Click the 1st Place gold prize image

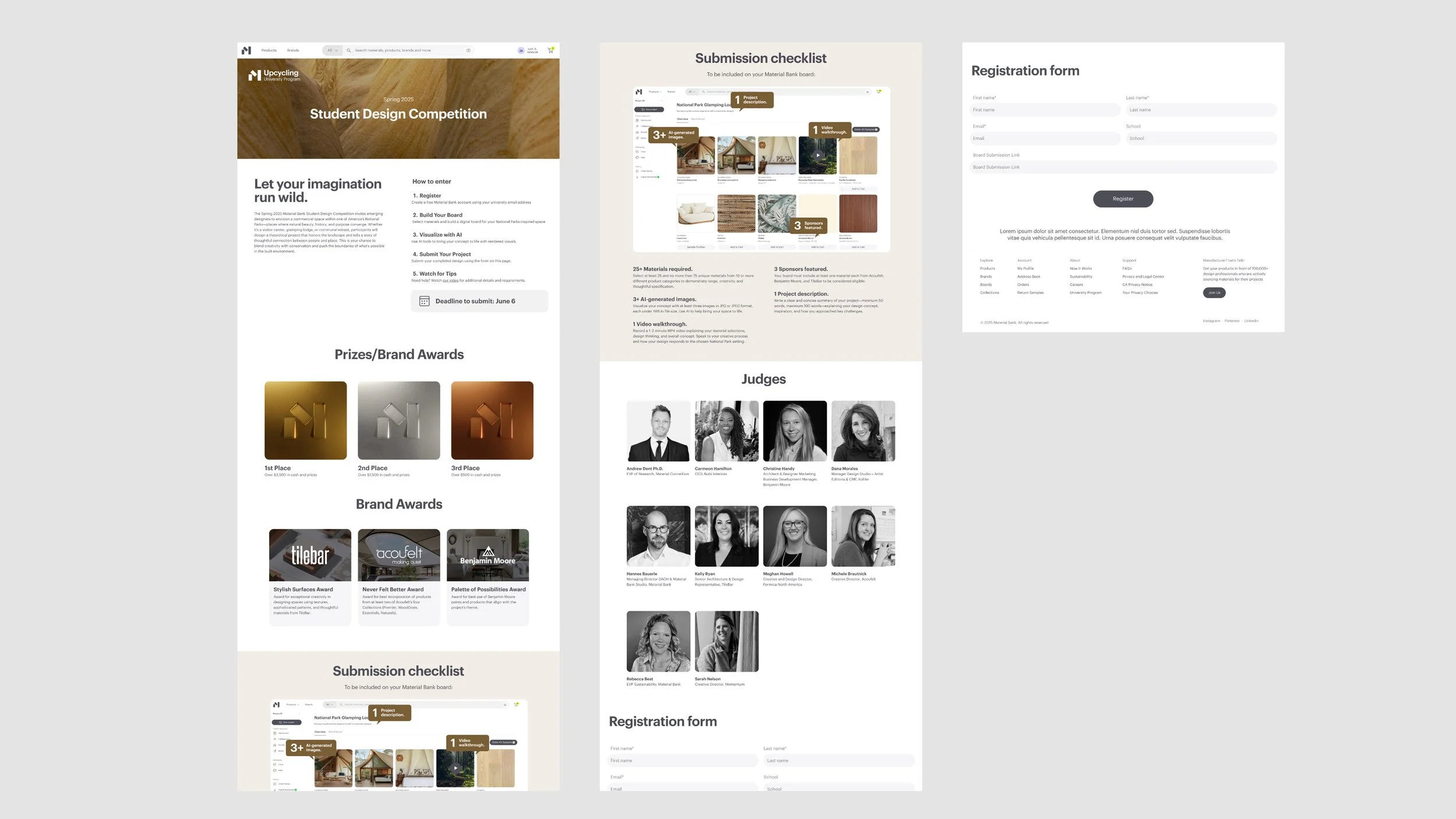(x=305, y=421)
